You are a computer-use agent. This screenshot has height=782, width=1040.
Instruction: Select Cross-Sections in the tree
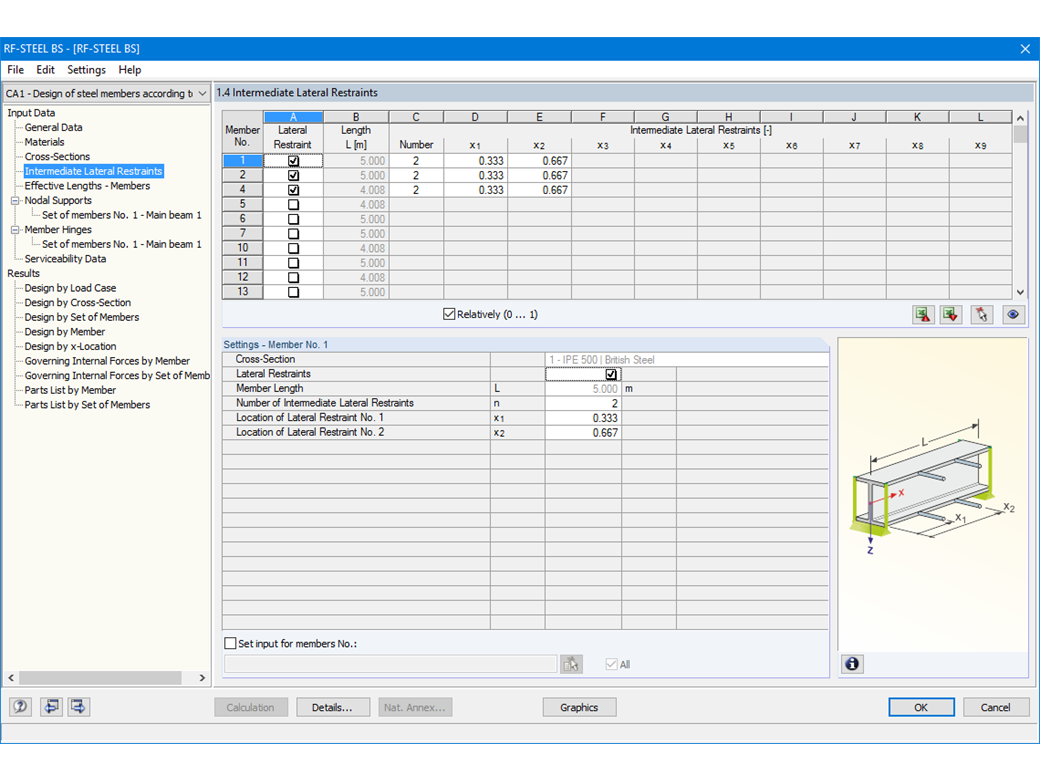click(57, 157)
